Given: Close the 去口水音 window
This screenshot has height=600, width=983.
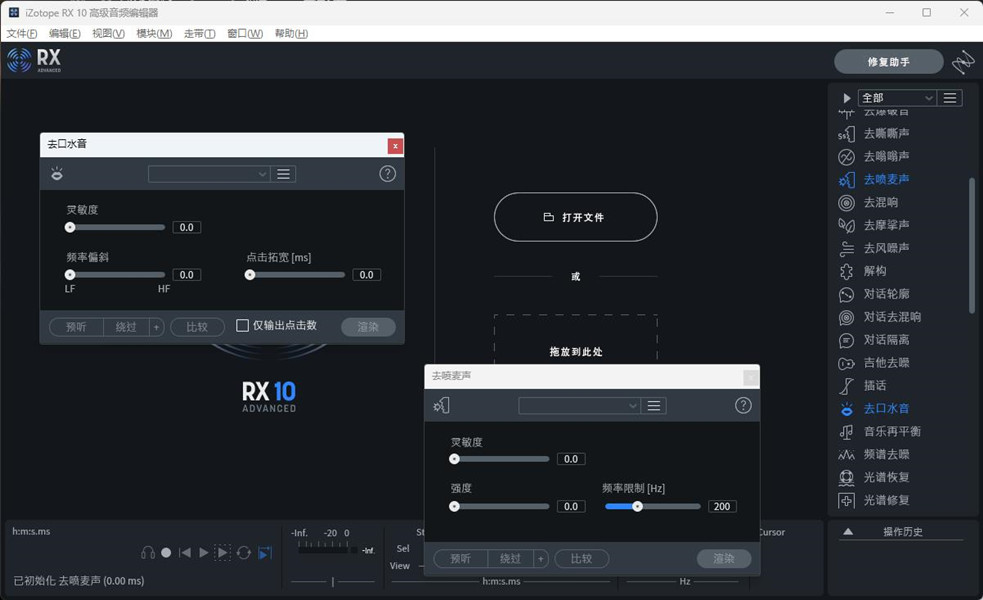Looking at the screenshot, I should pos(395,145).
